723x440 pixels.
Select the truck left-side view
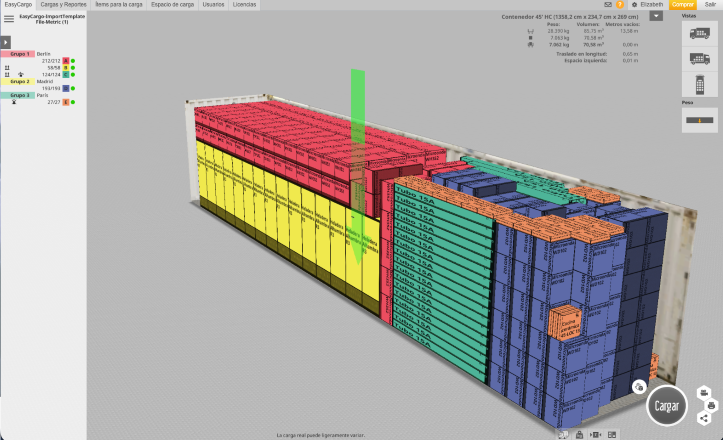coord(699,33)
